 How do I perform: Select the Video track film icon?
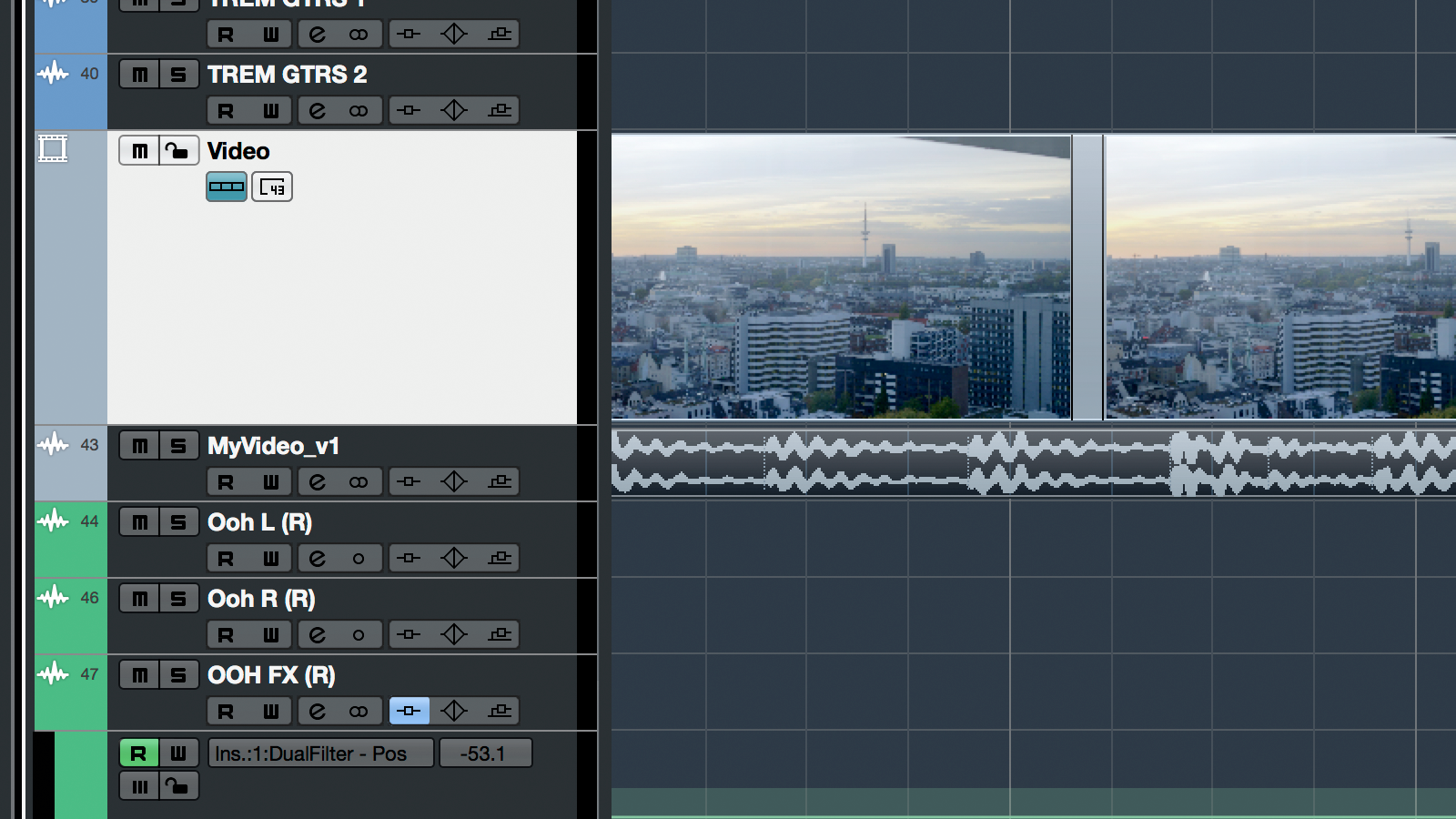pos(53,148)
